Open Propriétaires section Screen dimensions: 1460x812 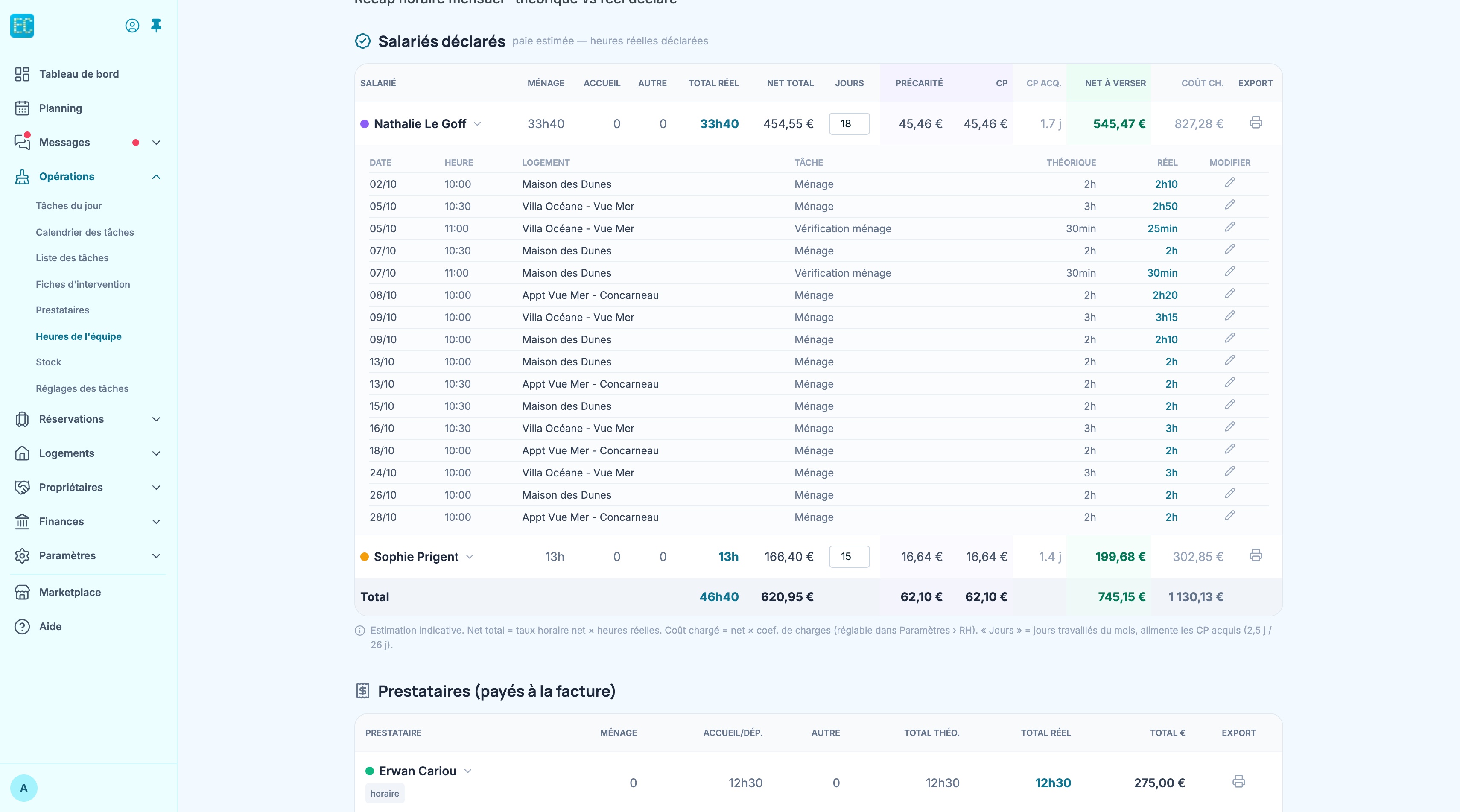click(x=71, y=487)
